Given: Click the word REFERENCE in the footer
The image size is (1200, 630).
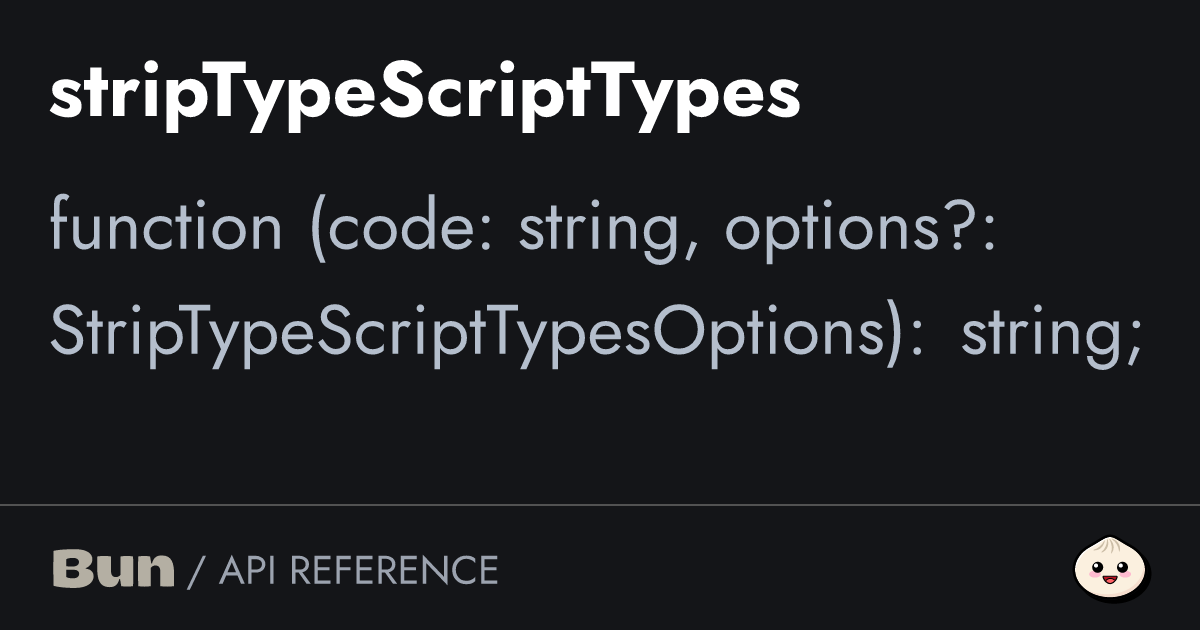Looking at the screenshot, I should [394, 570].
